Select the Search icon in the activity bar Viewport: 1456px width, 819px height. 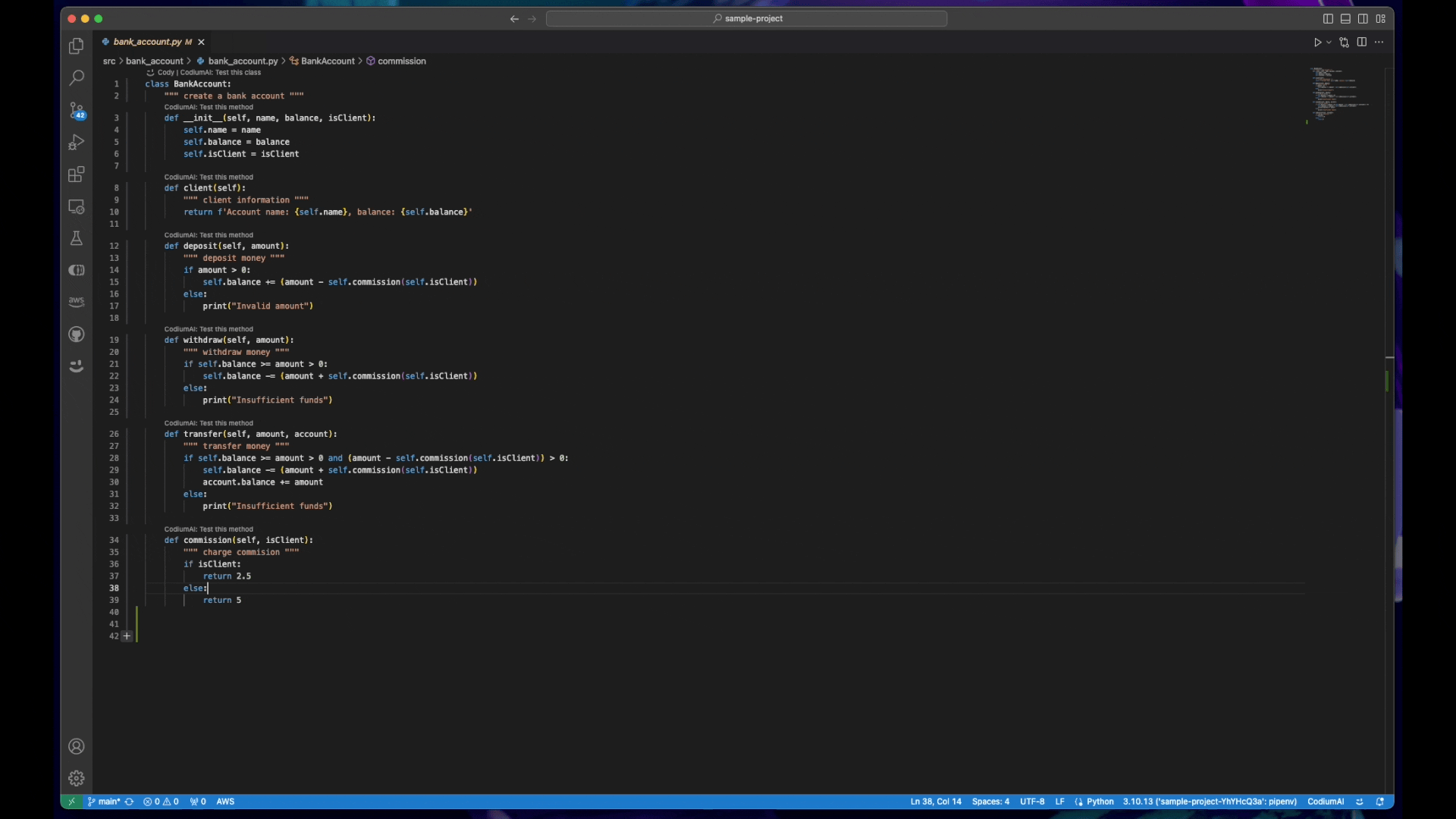[76, 78]
